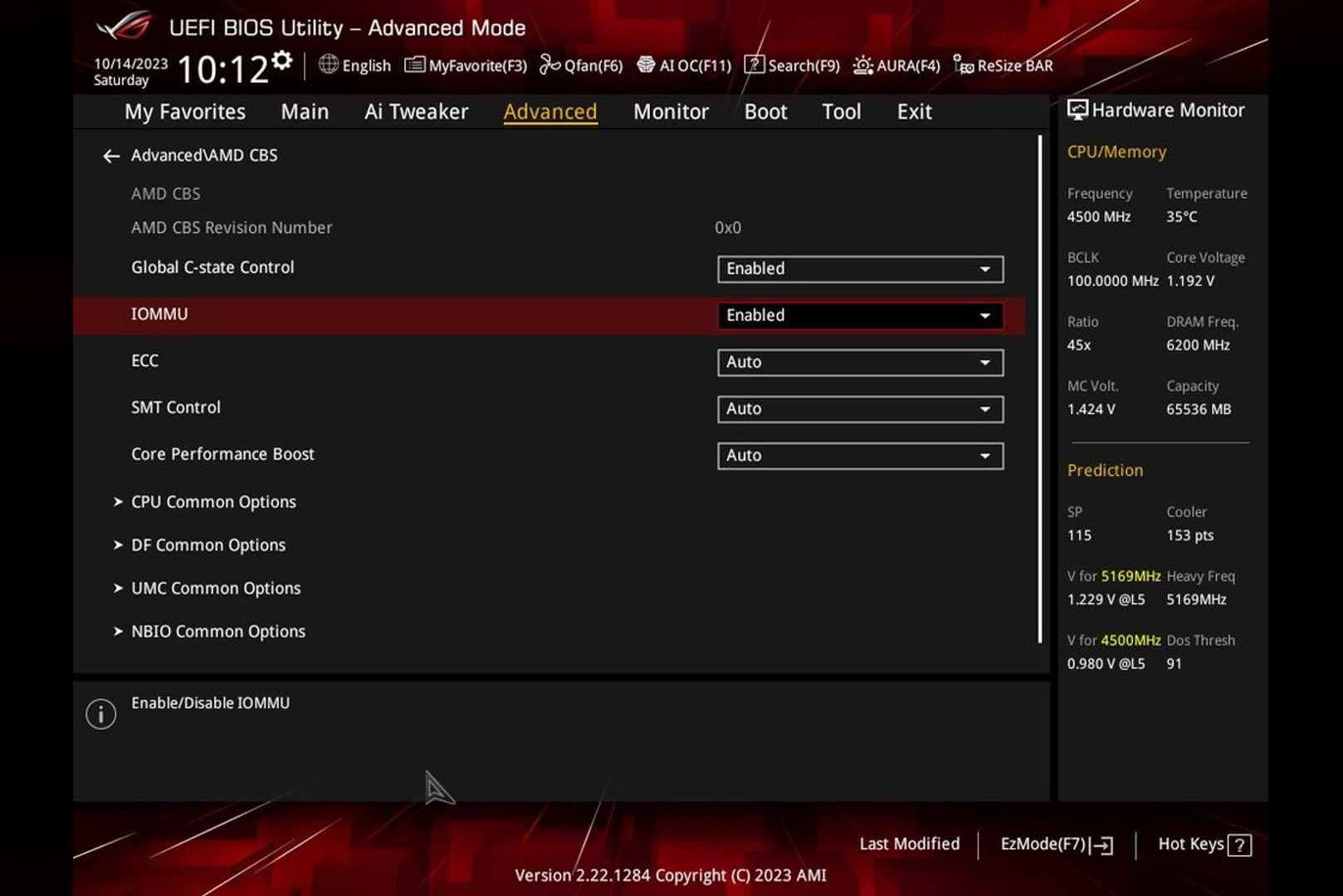Click Enable/Disable IOMMU help text
The width and height of the screenshot is (1343, 896).
(x=211, y=703)
